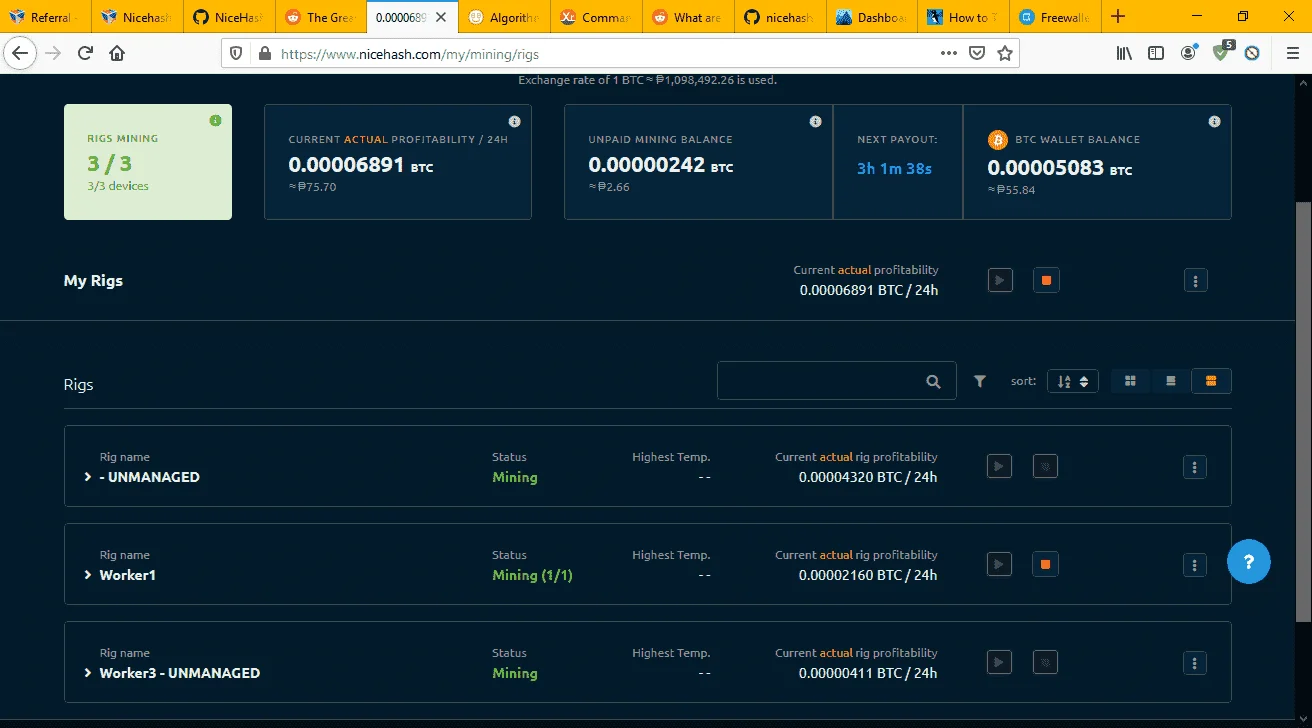Open Firefox account icon

pos(1188,53)
